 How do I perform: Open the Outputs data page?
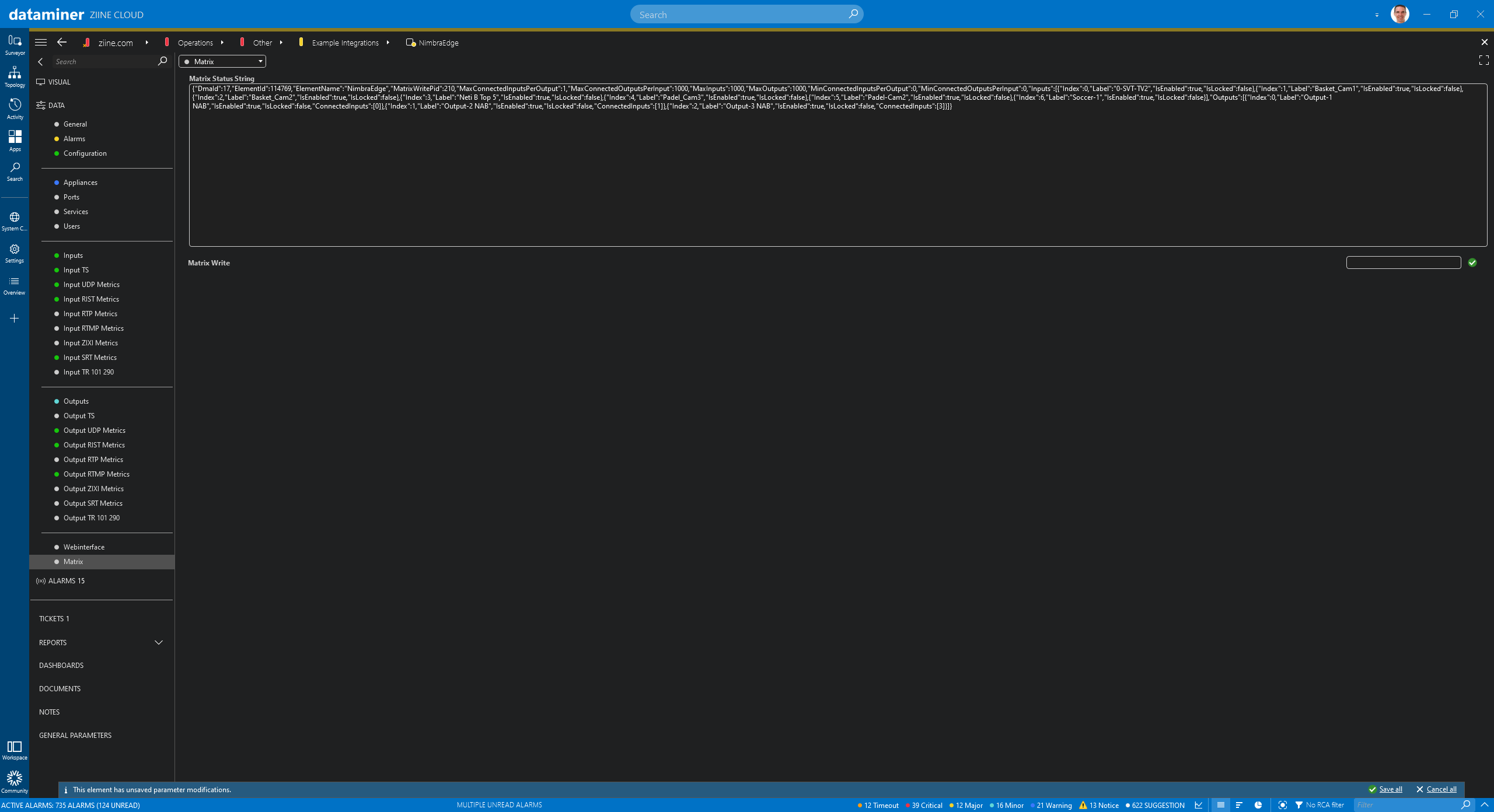click(76, 401)
